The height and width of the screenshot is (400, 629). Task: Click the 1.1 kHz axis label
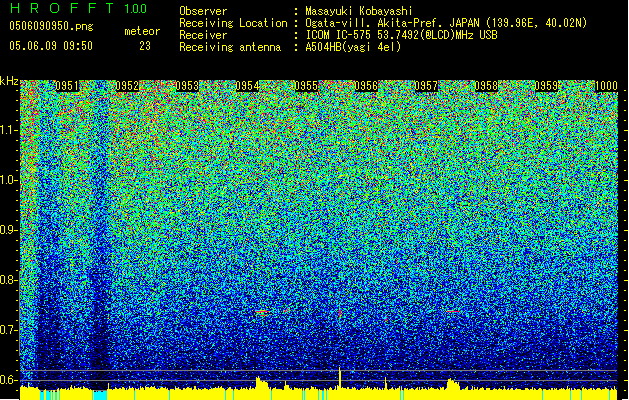point(9,130)
